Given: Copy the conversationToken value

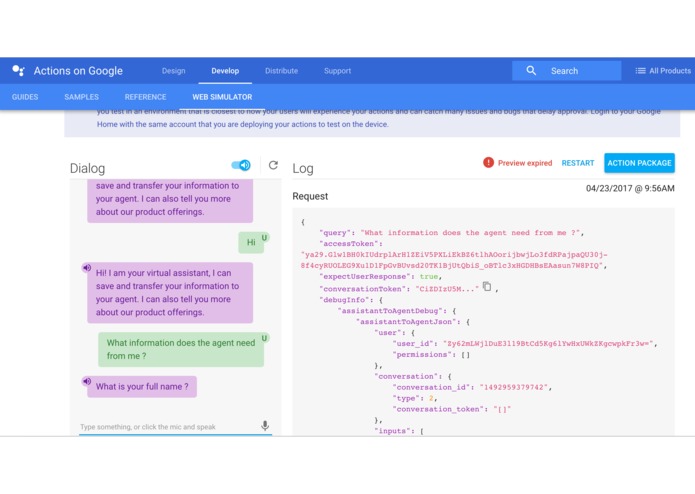Looking at the screenshot, I should [x=487, y=286].
